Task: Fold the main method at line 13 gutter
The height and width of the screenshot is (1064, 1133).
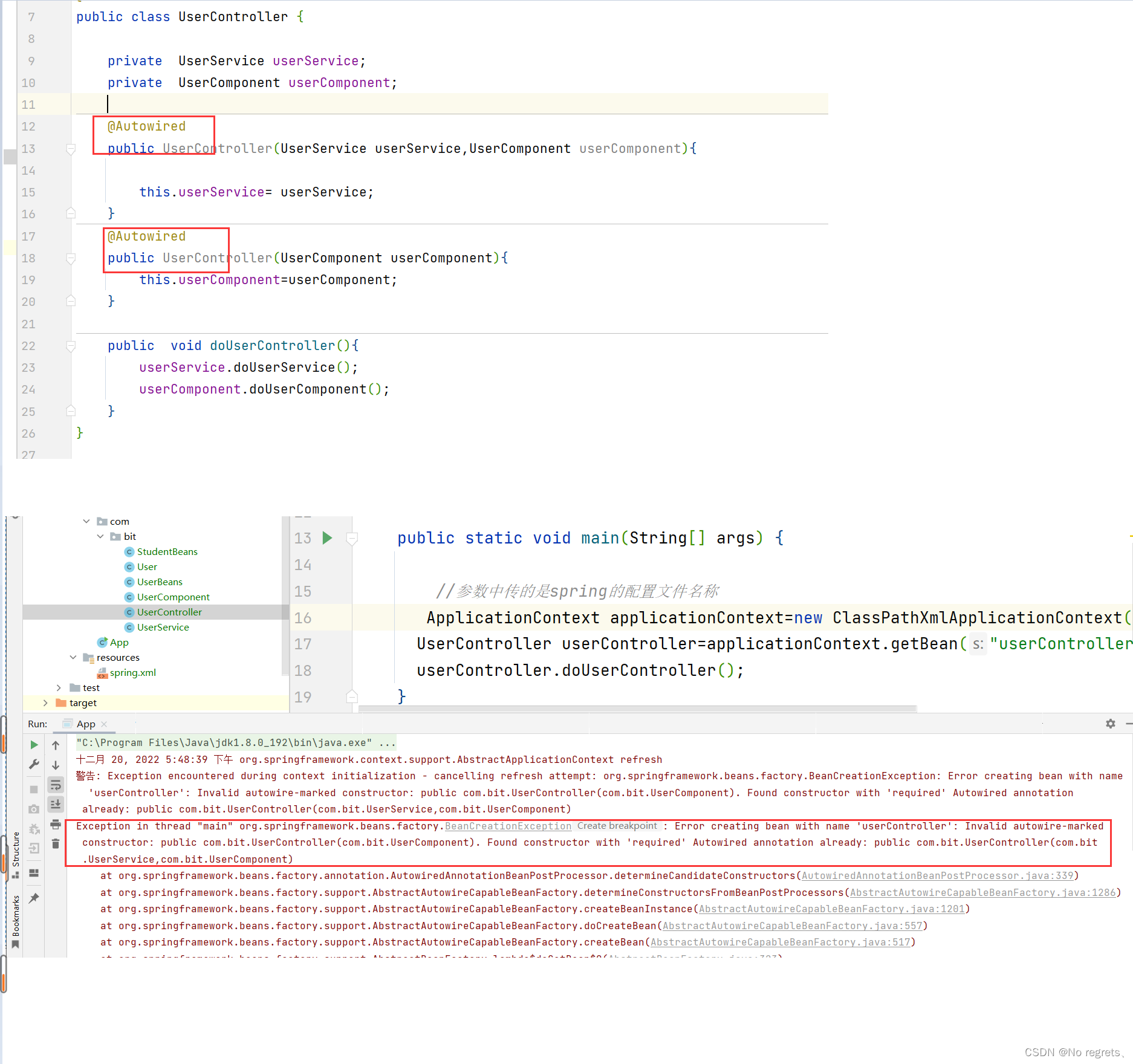Action: click(x=352, y=538)
